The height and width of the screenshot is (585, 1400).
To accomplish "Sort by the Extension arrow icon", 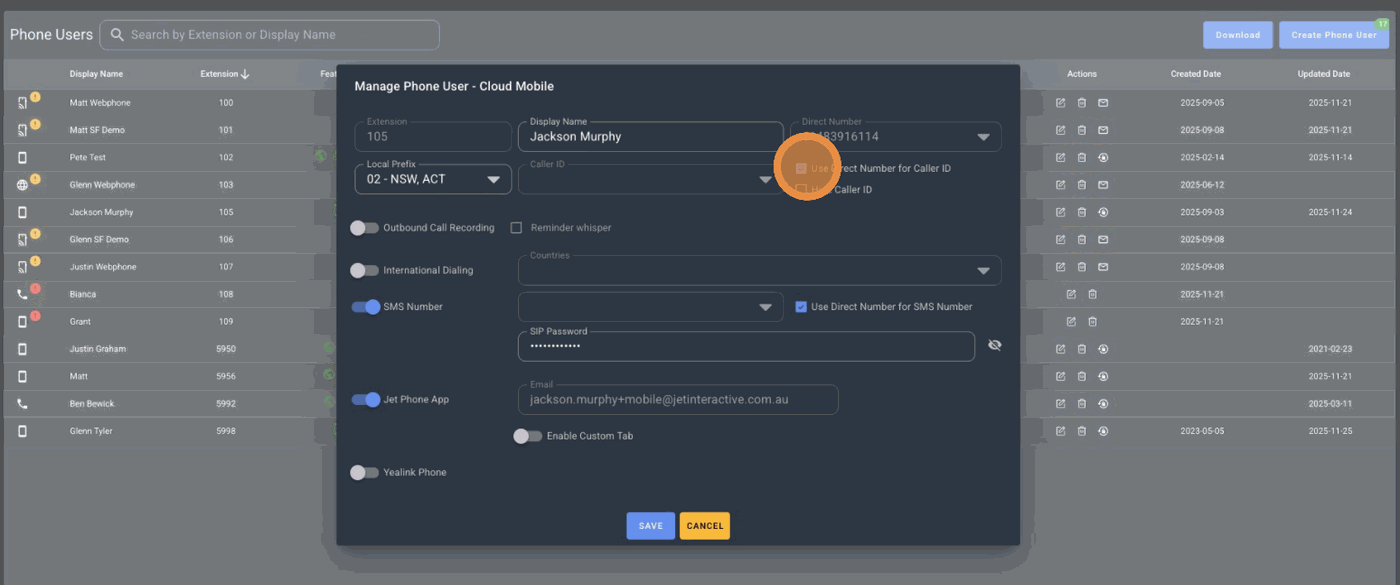I will (x=245, y=74).
